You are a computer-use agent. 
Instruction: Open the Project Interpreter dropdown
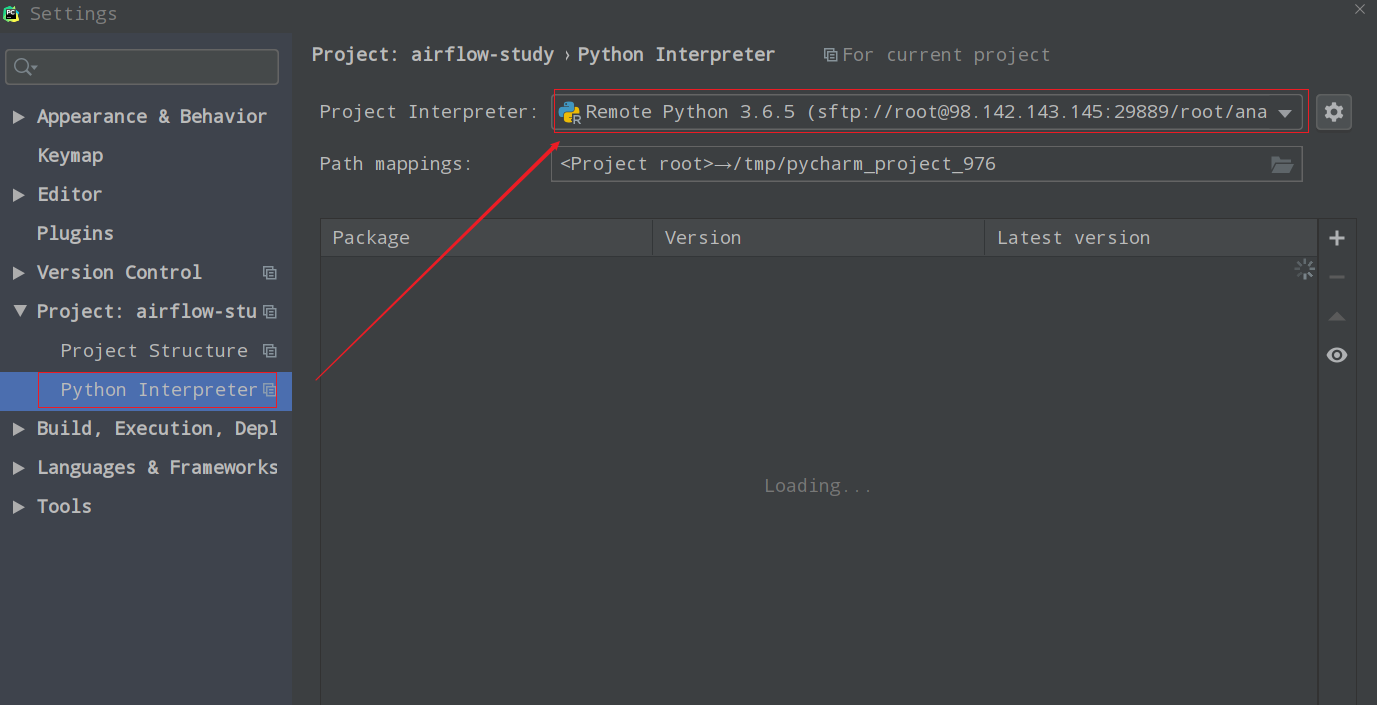click(1285, 113)
